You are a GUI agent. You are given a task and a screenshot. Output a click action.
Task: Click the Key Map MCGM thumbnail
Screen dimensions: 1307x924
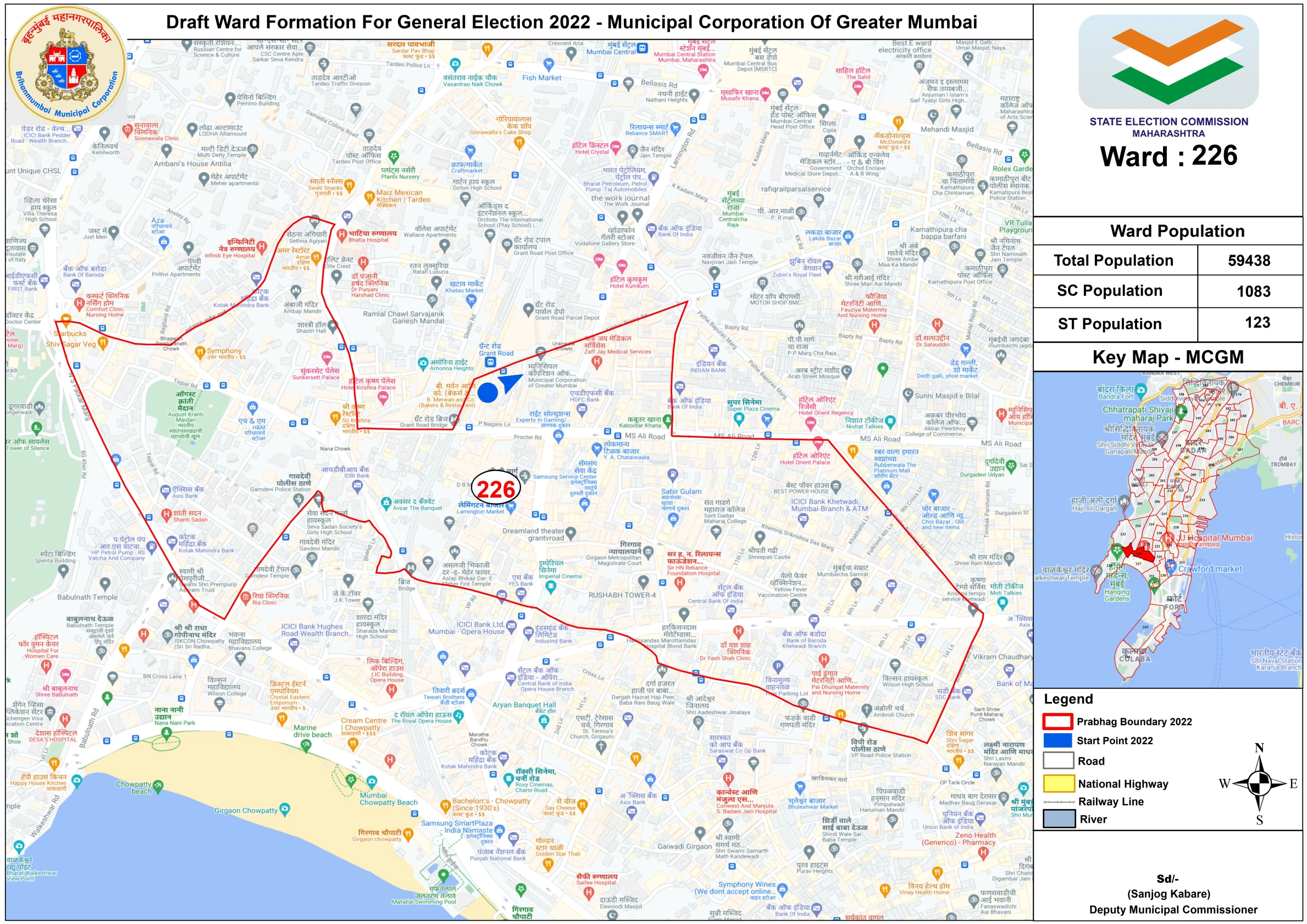pyautogui.click(x=1167, y=529)
